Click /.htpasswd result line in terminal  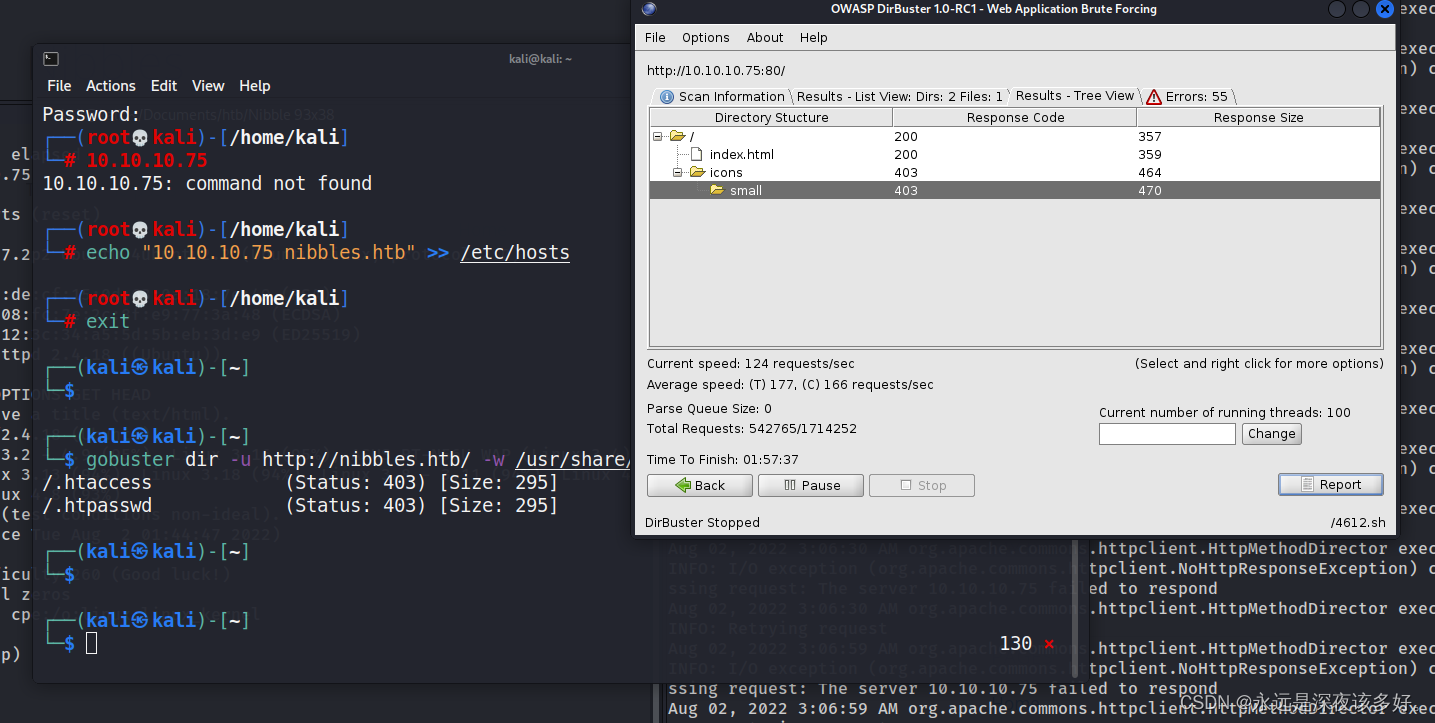point(300,506)
